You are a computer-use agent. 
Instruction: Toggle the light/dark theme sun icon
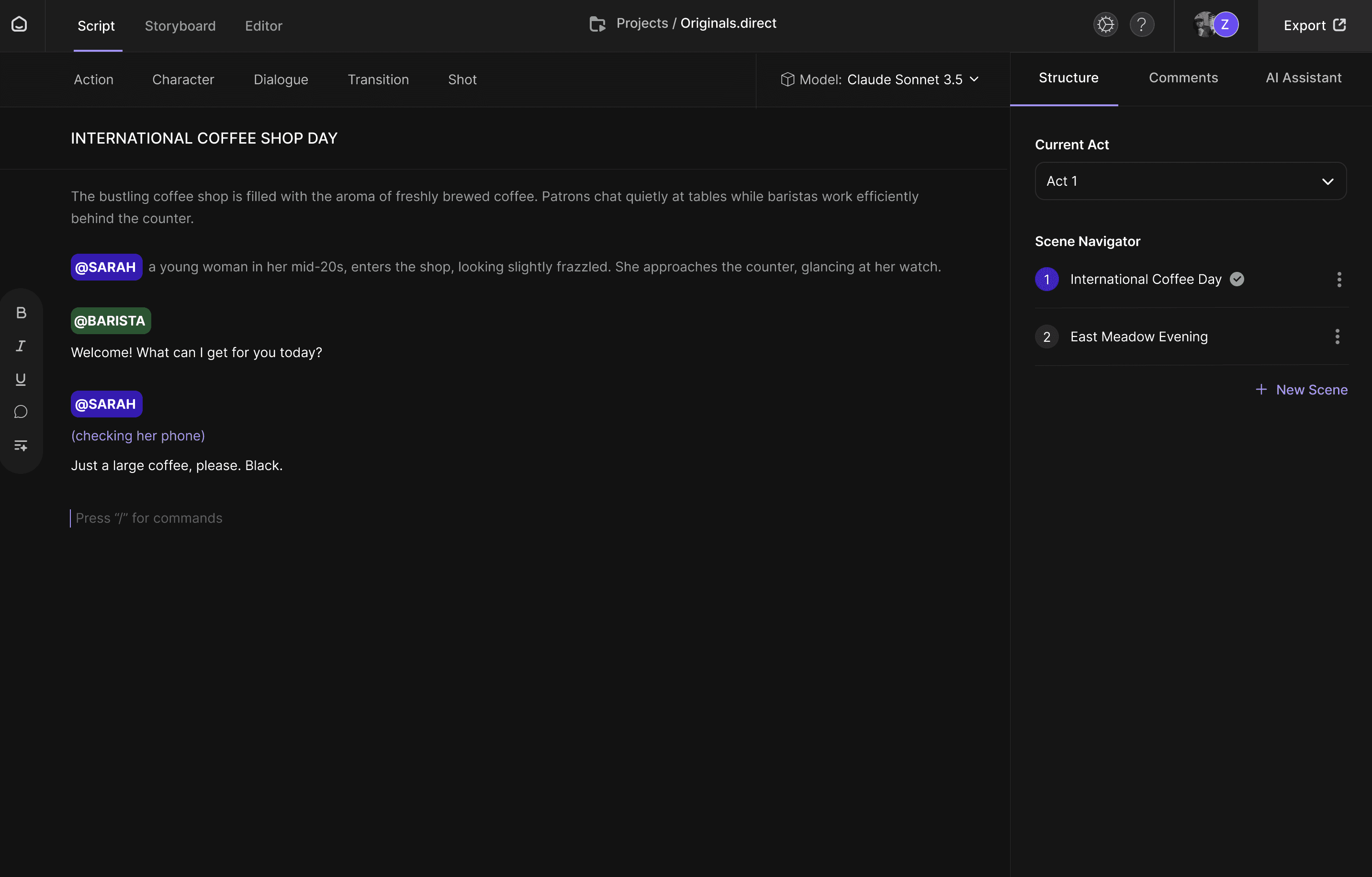tap(1105, 25)
